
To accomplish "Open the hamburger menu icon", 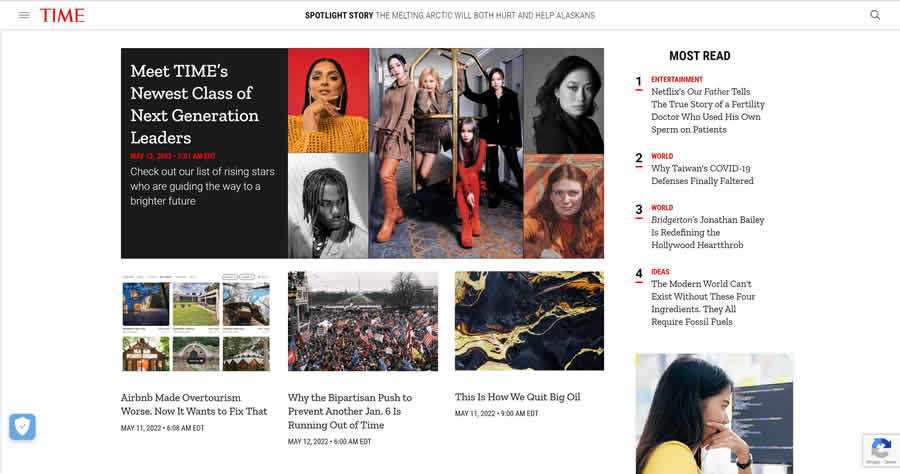I will (24, 15).
